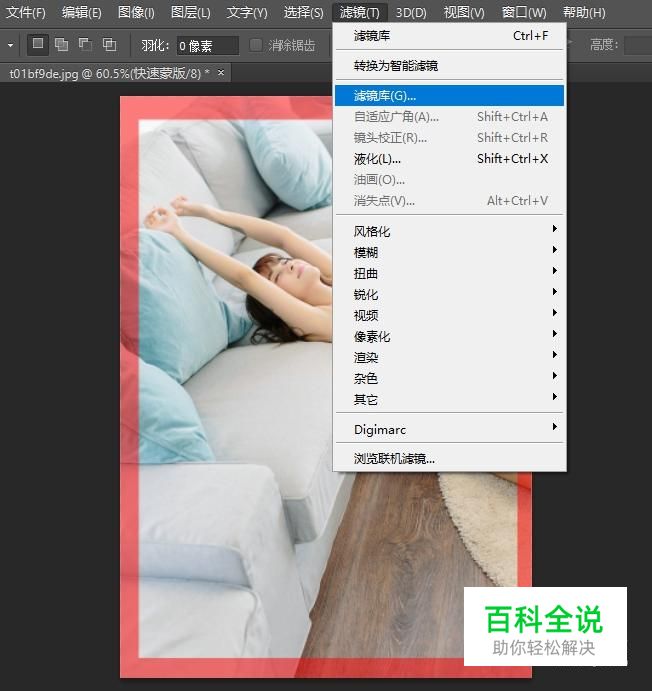This screenshot has height=691, width=652.
Task: Expand the 其它 submenu
Action: [449, 400]
